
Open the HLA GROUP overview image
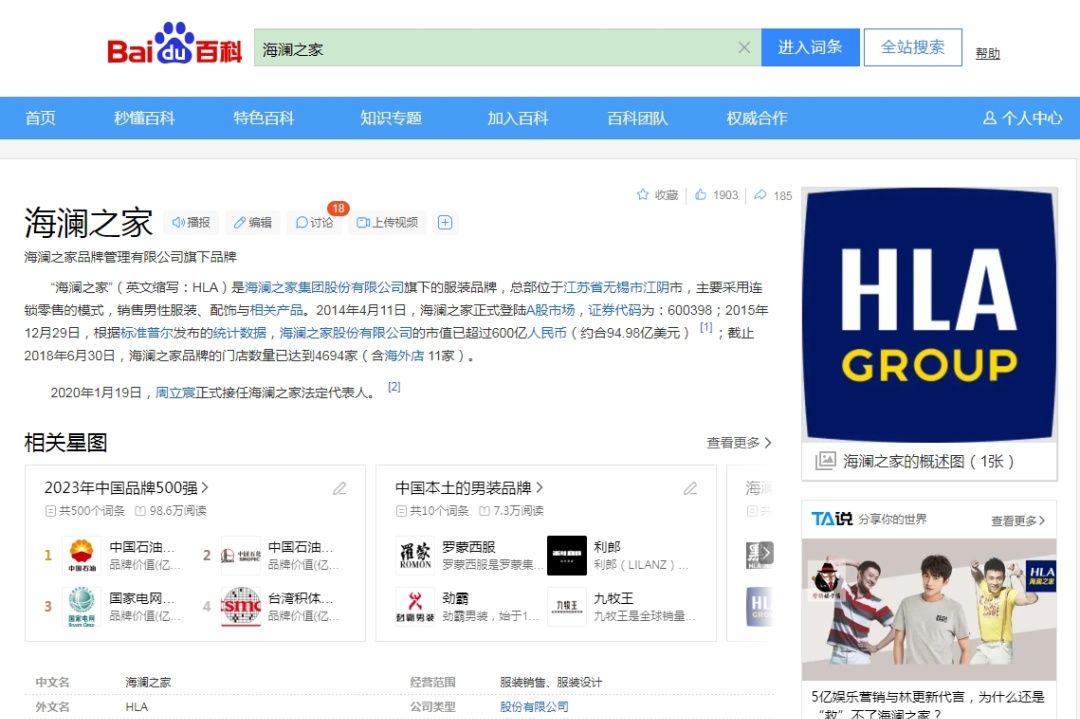tap(930, 314)
